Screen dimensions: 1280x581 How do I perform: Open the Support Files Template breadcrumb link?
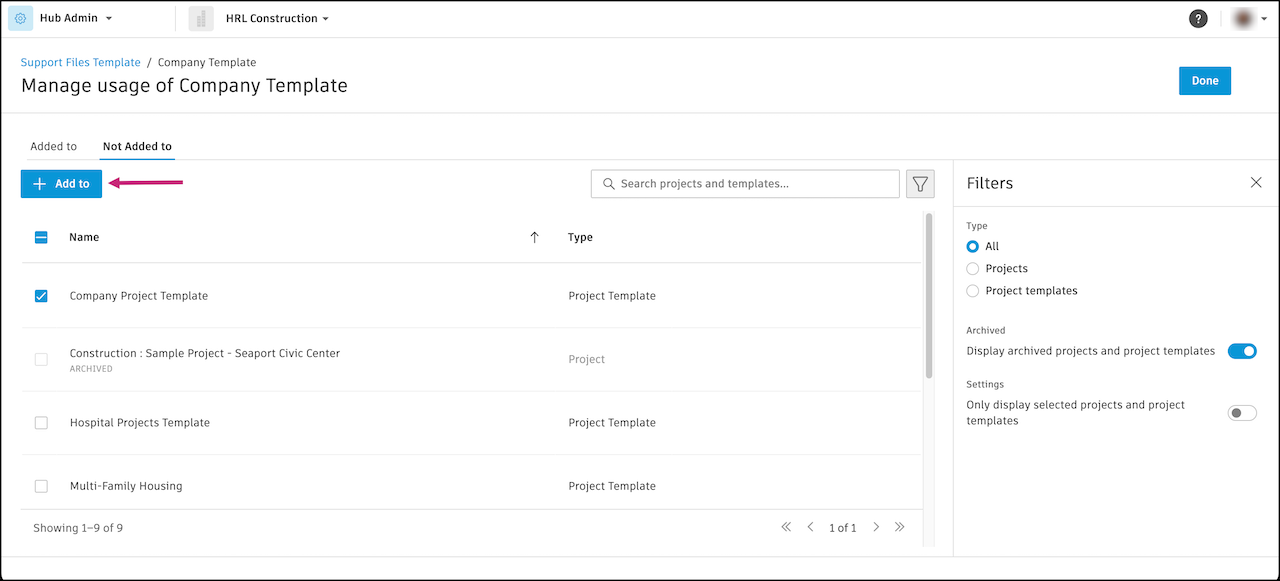click(x=80, y=62)
